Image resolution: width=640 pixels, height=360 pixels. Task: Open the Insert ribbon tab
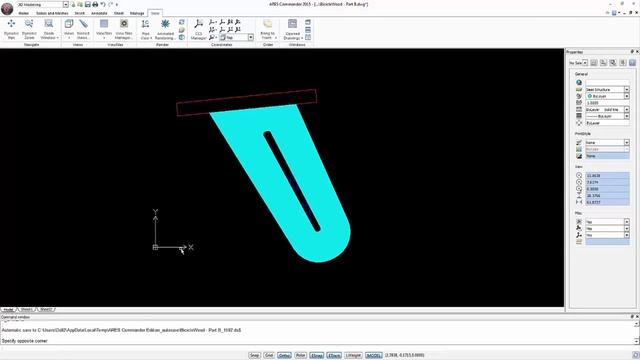(x=80, y=13)
